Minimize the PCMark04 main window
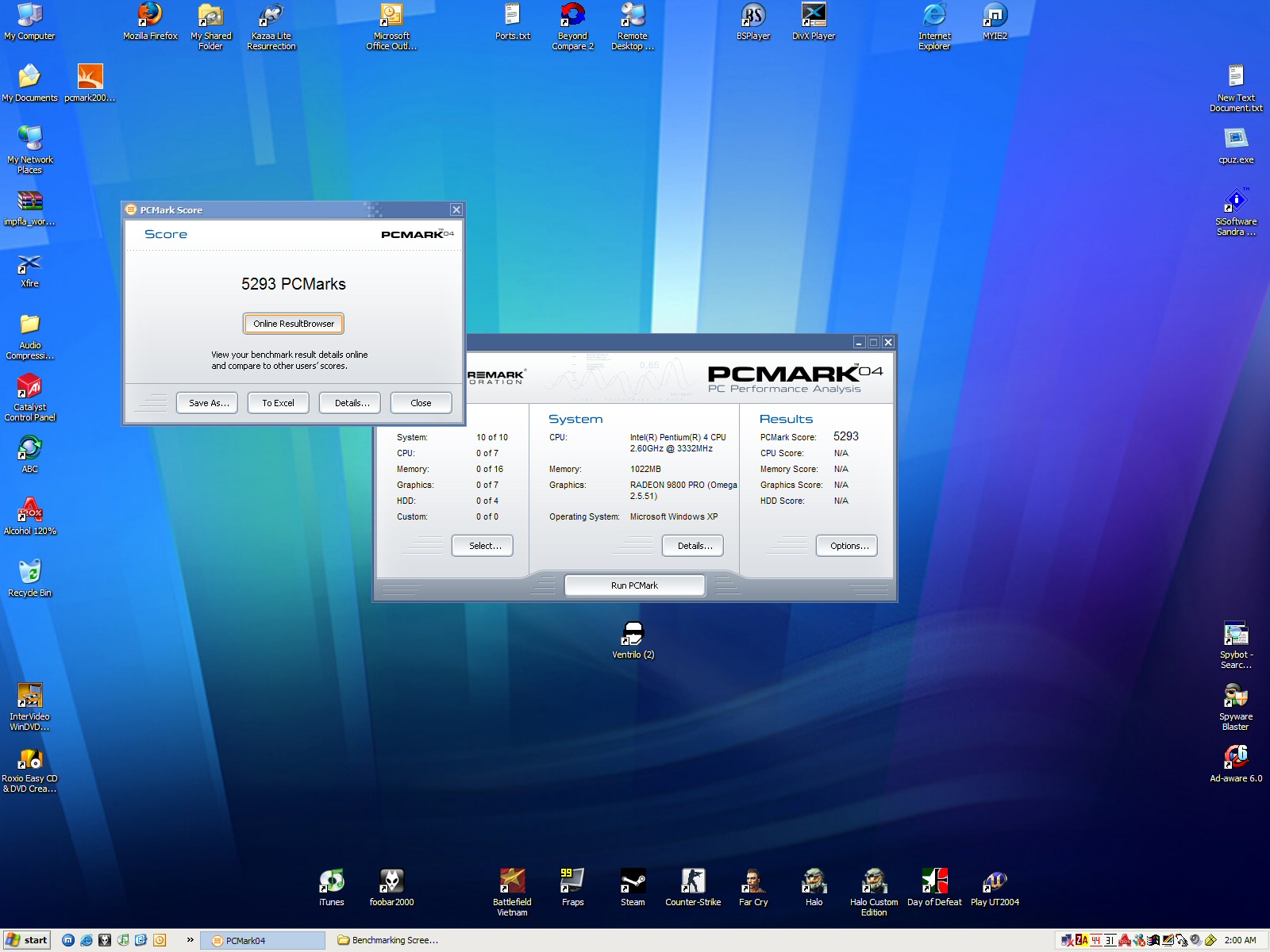The image size is (1270, 952). [x=859, y=342]
